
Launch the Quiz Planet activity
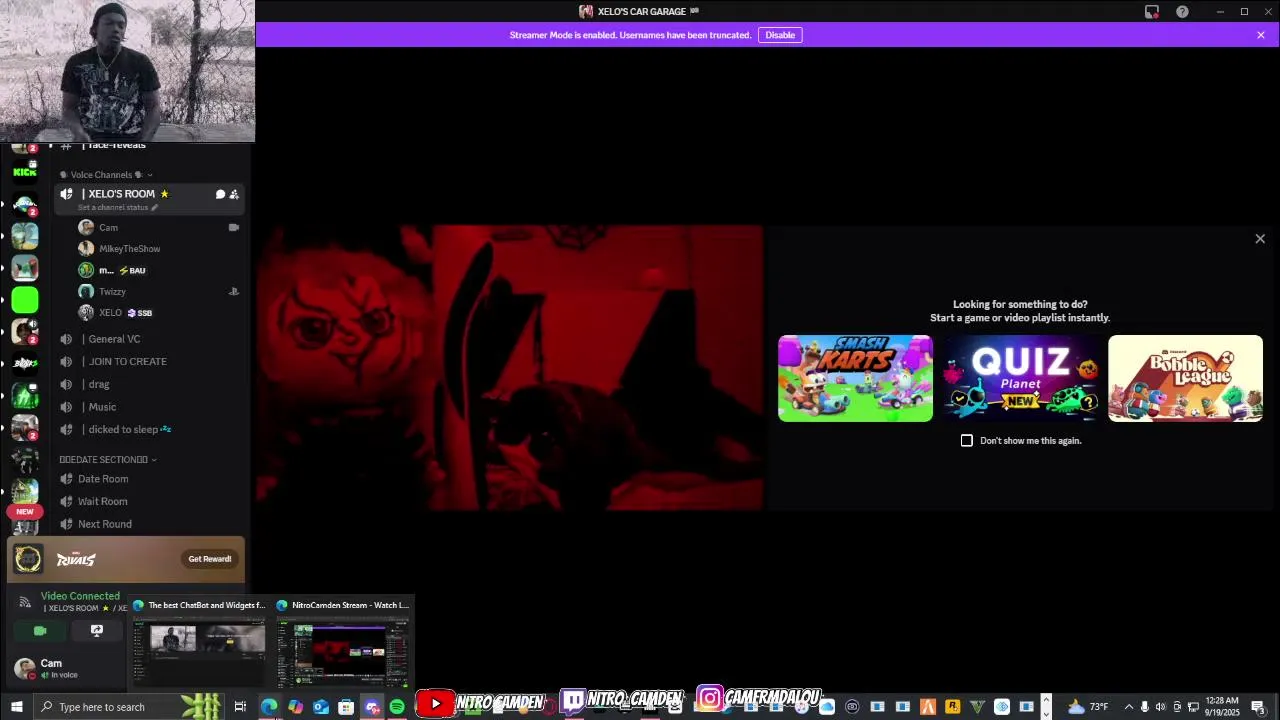1020,378
